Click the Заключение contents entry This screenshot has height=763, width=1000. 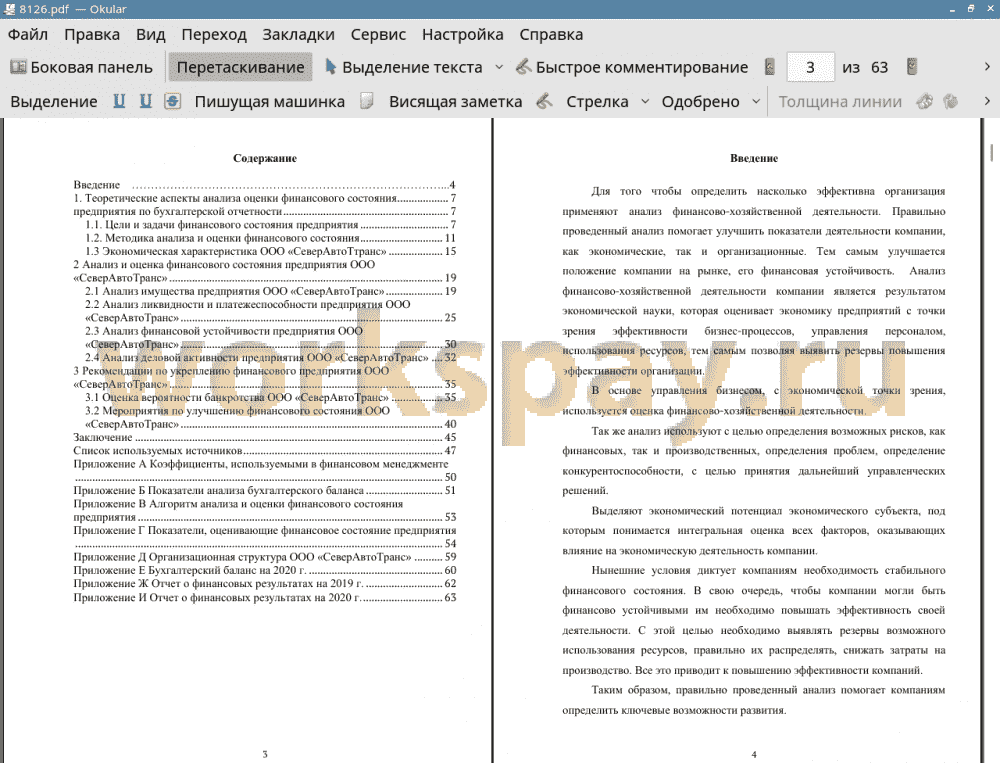point(265,437)
